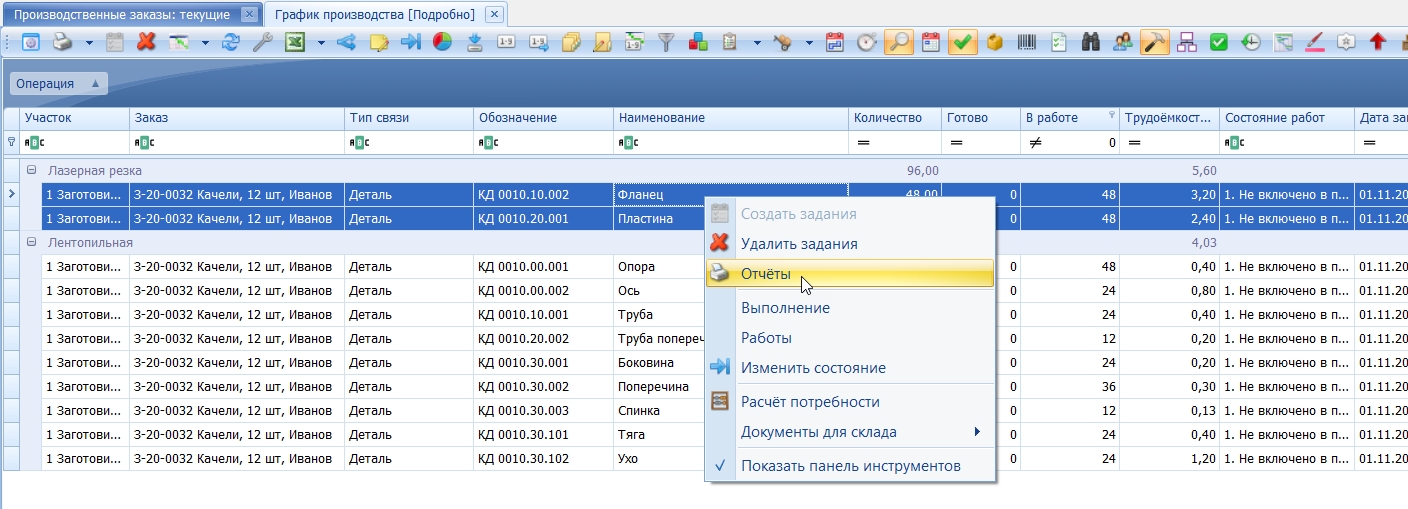Open the В работе column filter icon
This screenshot has width=1408, height=509.
point(1111,116)
